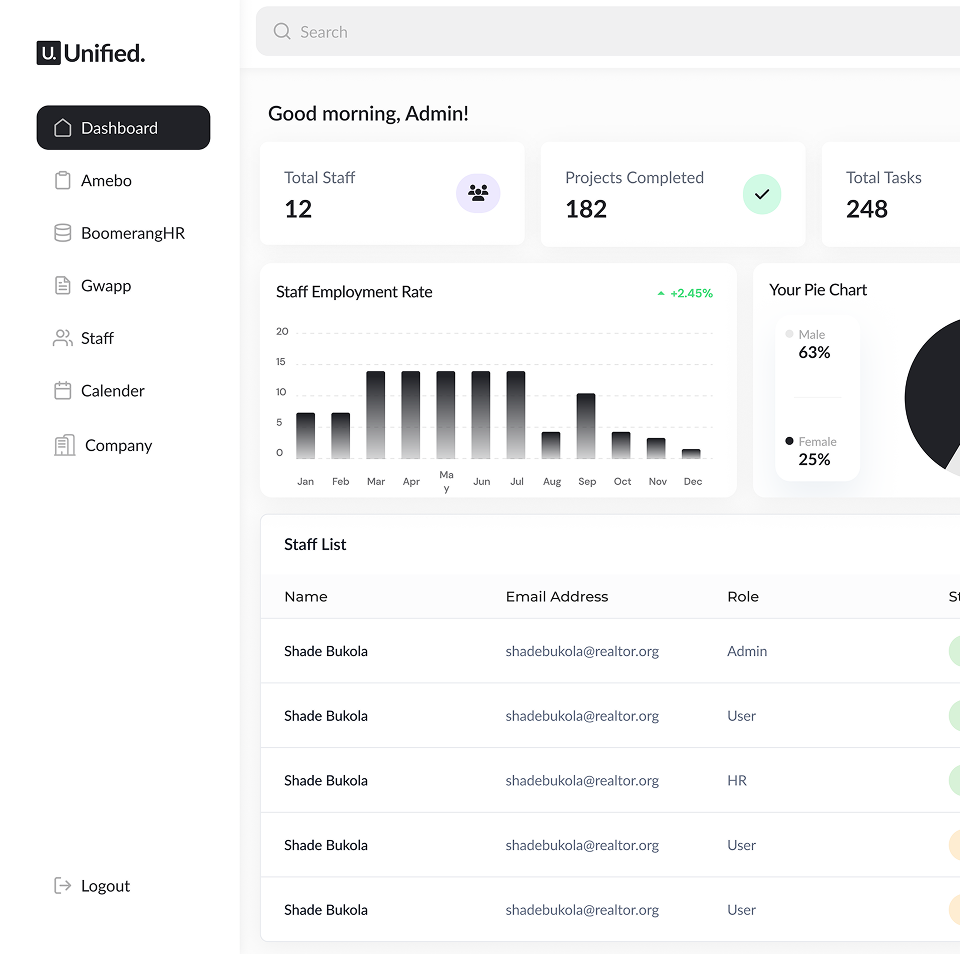This screenshot has height=960, width=960.
Task: Click the May bar in employment chart
Action: coord(446,413)
